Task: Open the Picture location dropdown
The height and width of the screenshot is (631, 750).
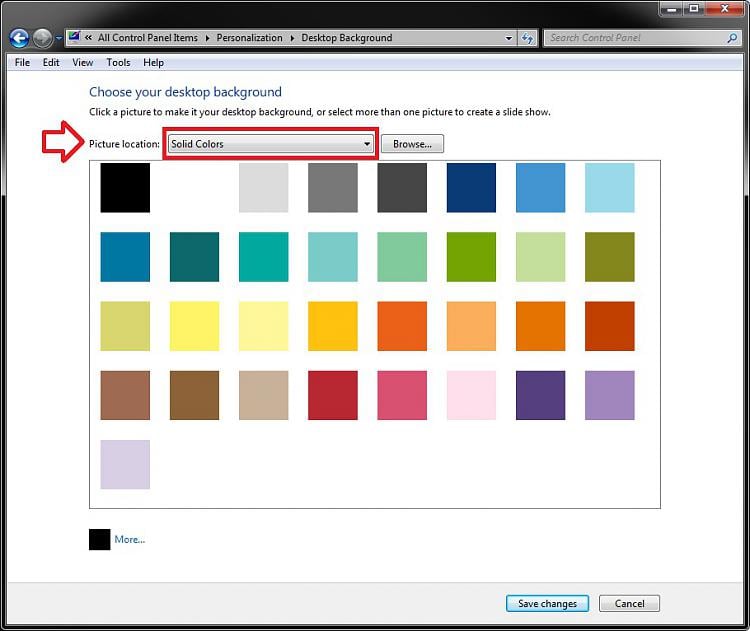Action: click(x=271, y=144)
